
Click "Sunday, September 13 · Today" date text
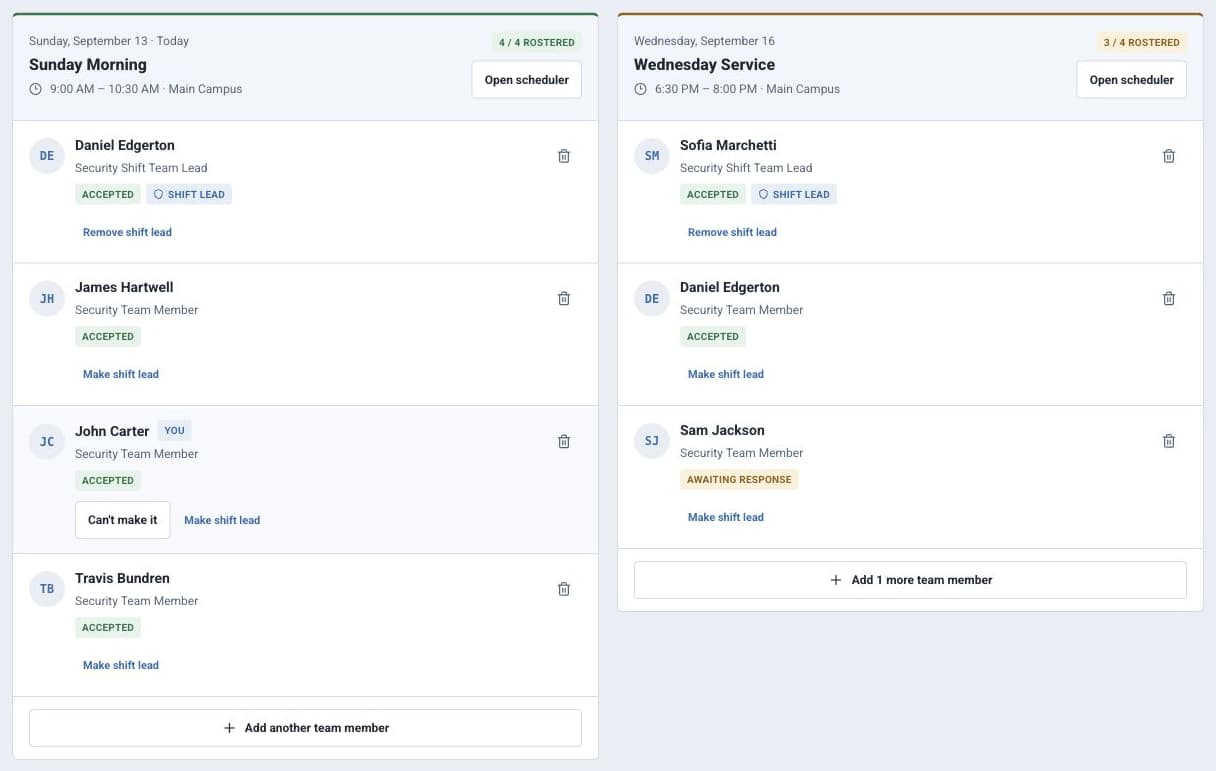(x=109, y=41)
